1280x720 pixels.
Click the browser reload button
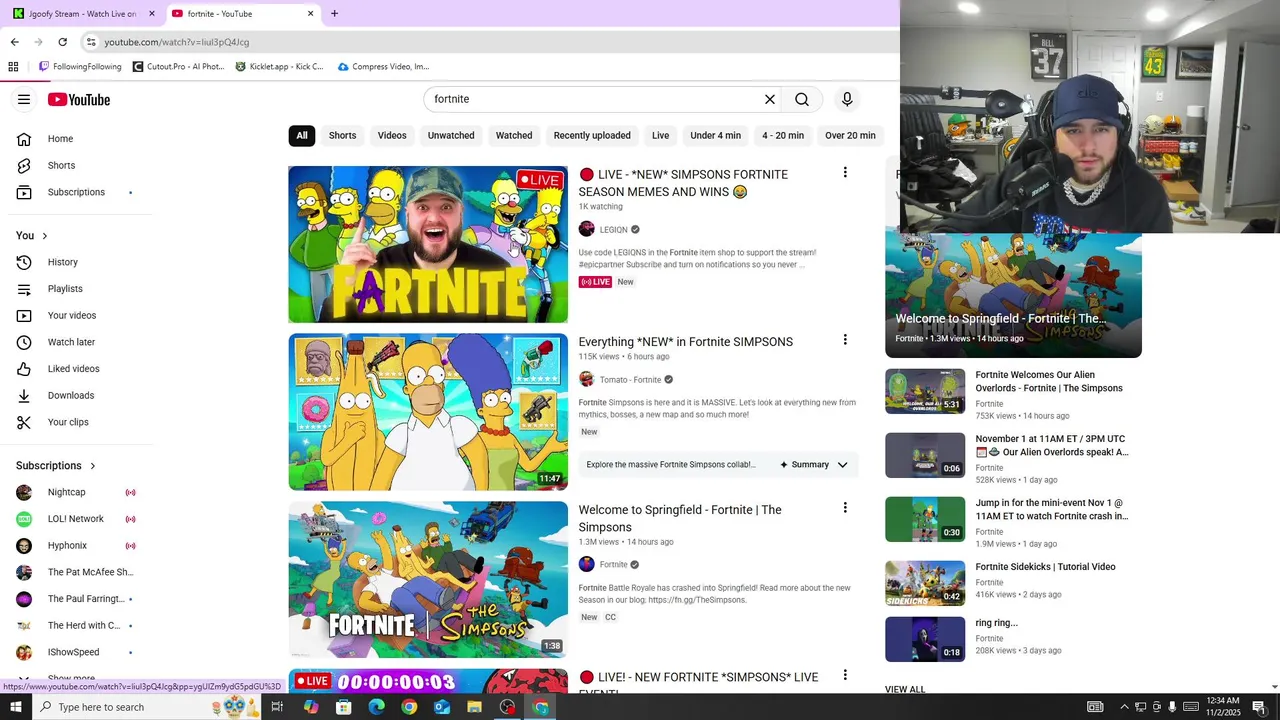(x=63, y=42)
